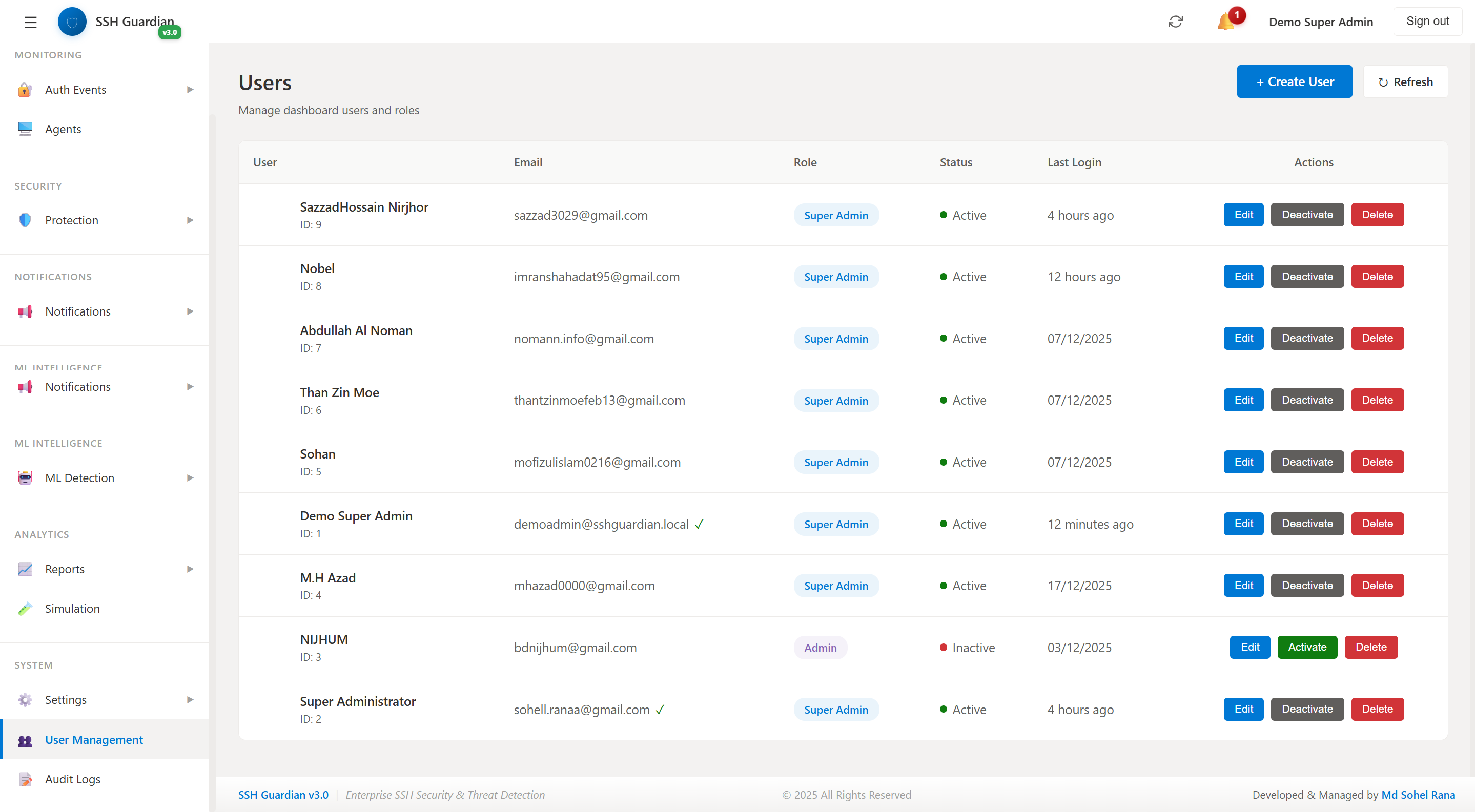Open Audit Logs from the sidebar
The image size is (1475, 812).
coord(72,779)
